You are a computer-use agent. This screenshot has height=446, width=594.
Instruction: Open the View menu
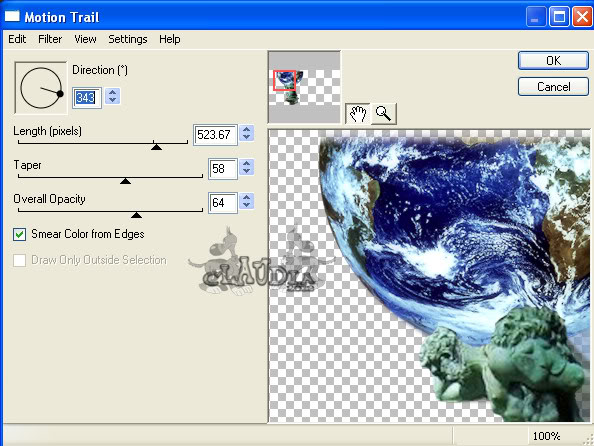85,39
